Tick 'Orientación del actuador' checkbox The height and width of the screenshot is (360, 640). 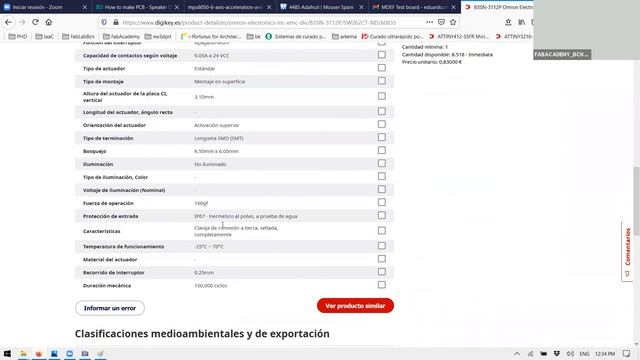[x=382, y=124]
